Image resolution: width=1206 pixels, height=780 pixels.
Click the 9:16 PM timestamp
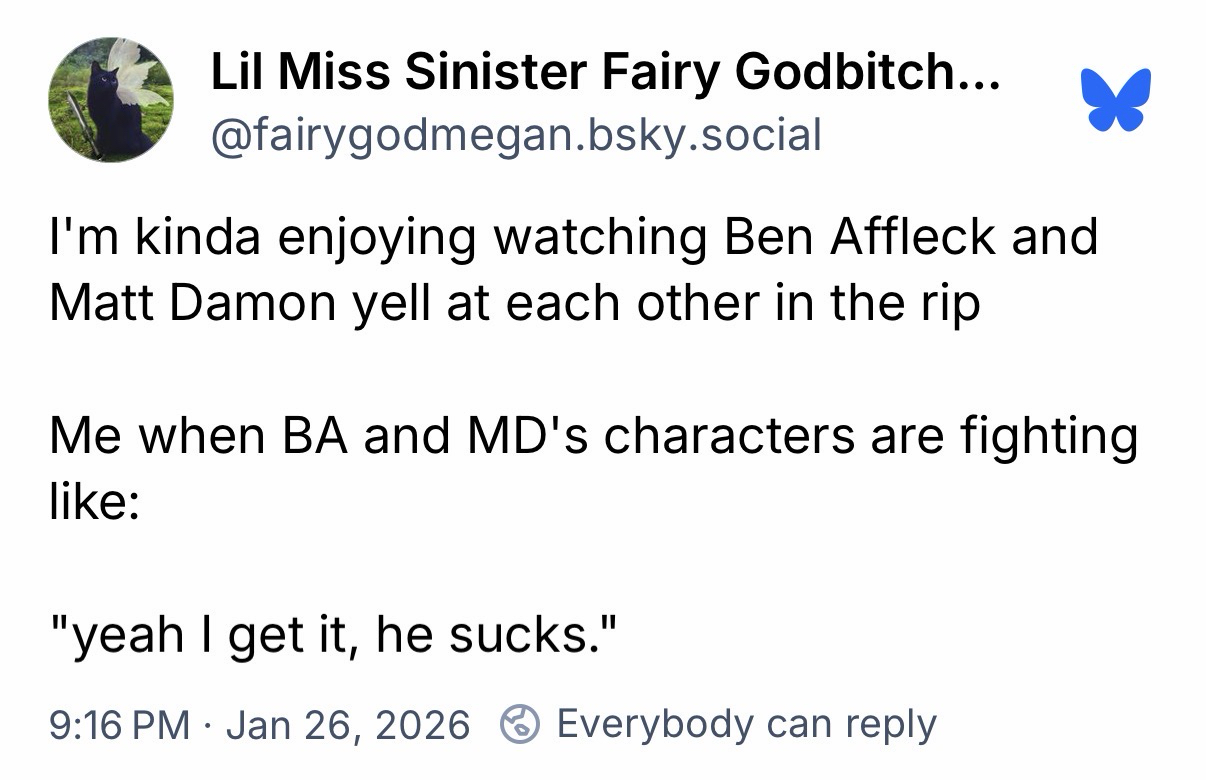pyautogui.click(x=120, y=724)
